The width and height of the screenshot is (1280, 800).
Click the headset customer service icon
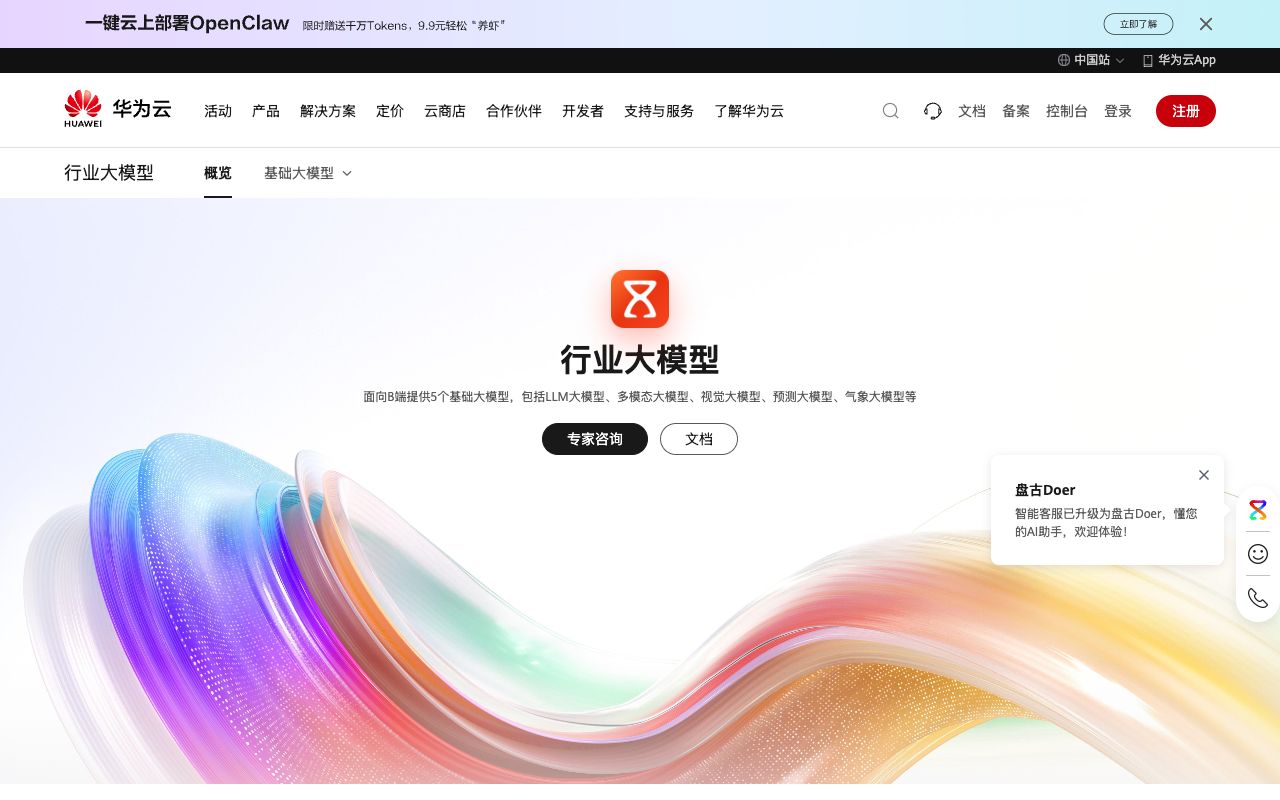pyautogui.click(x=932, y=111)
